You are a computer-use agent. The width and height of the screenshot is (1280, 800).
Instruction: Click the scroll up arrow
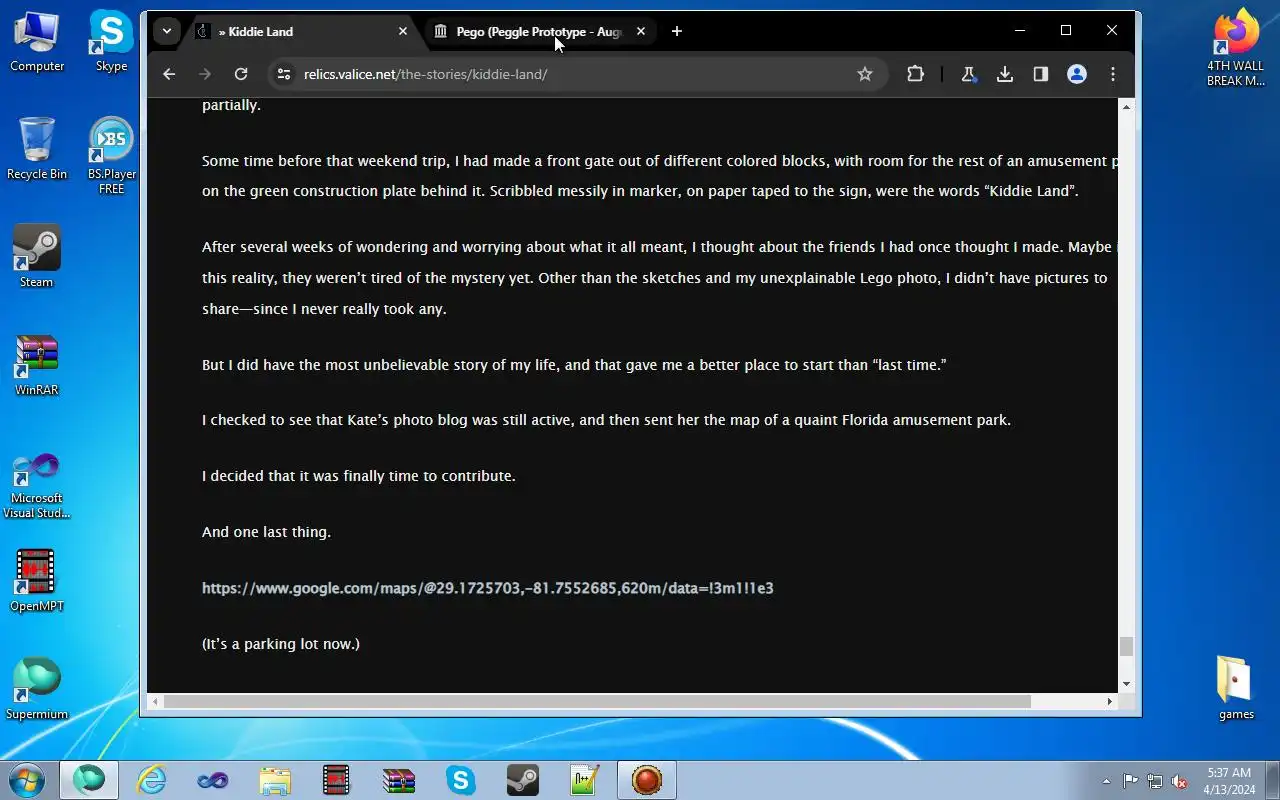[1126, 106]
